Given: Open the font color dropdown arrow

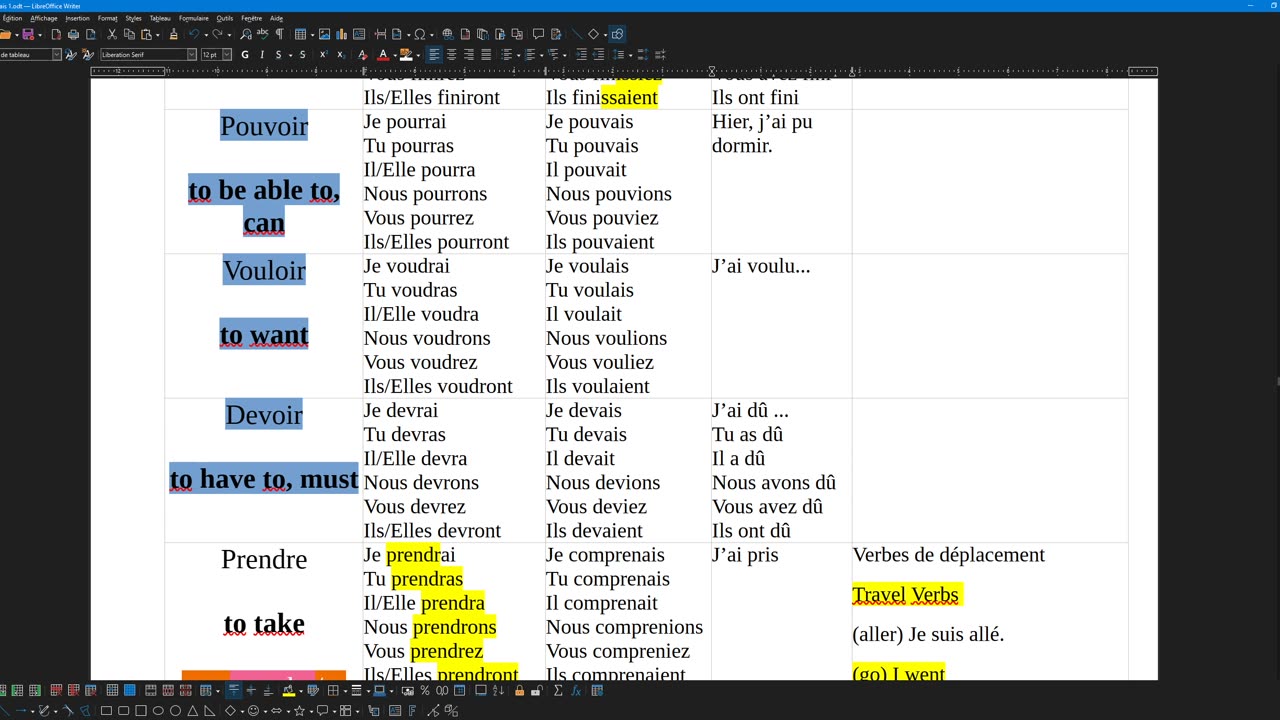Looking at the screenshot, I should [395, 54].
